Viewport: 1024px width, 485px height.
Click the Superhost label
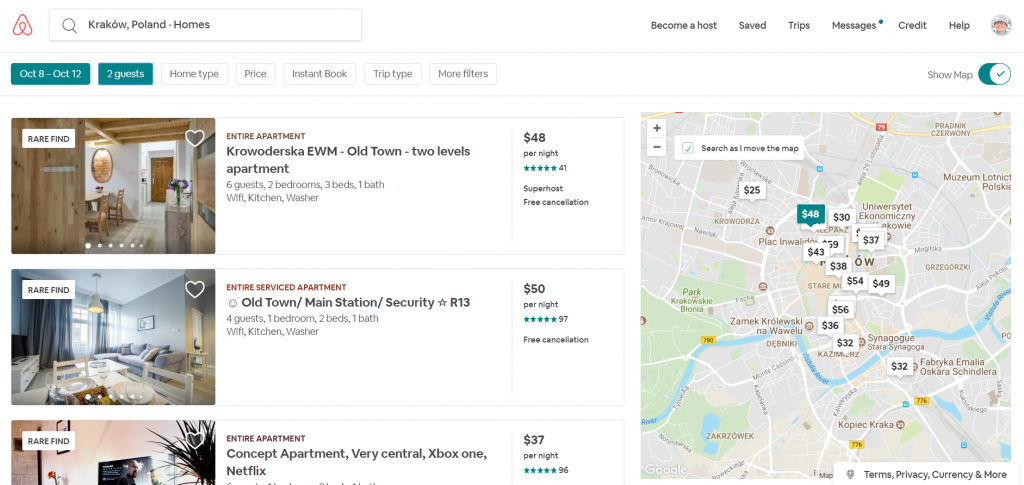[543, 189]
